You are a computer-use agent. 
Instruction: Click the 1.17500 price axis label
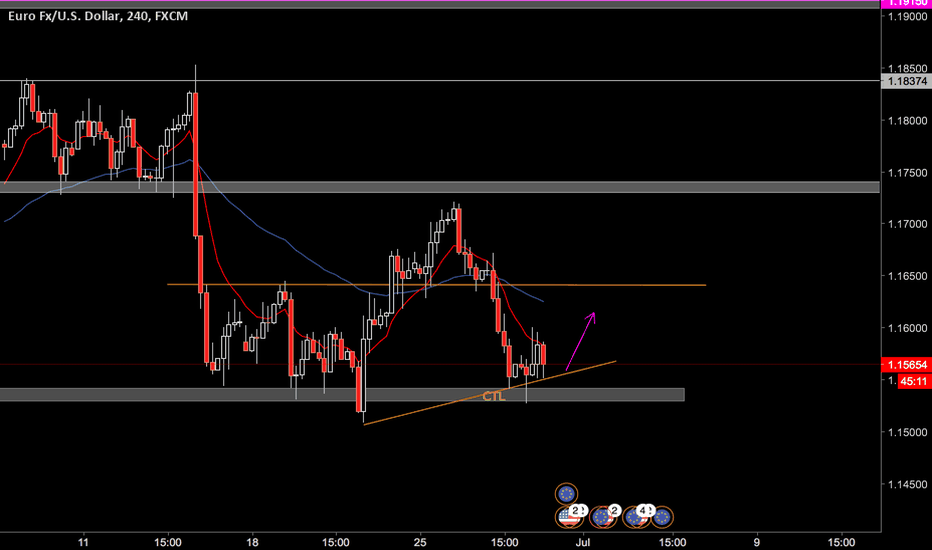(x=907, y=173)
